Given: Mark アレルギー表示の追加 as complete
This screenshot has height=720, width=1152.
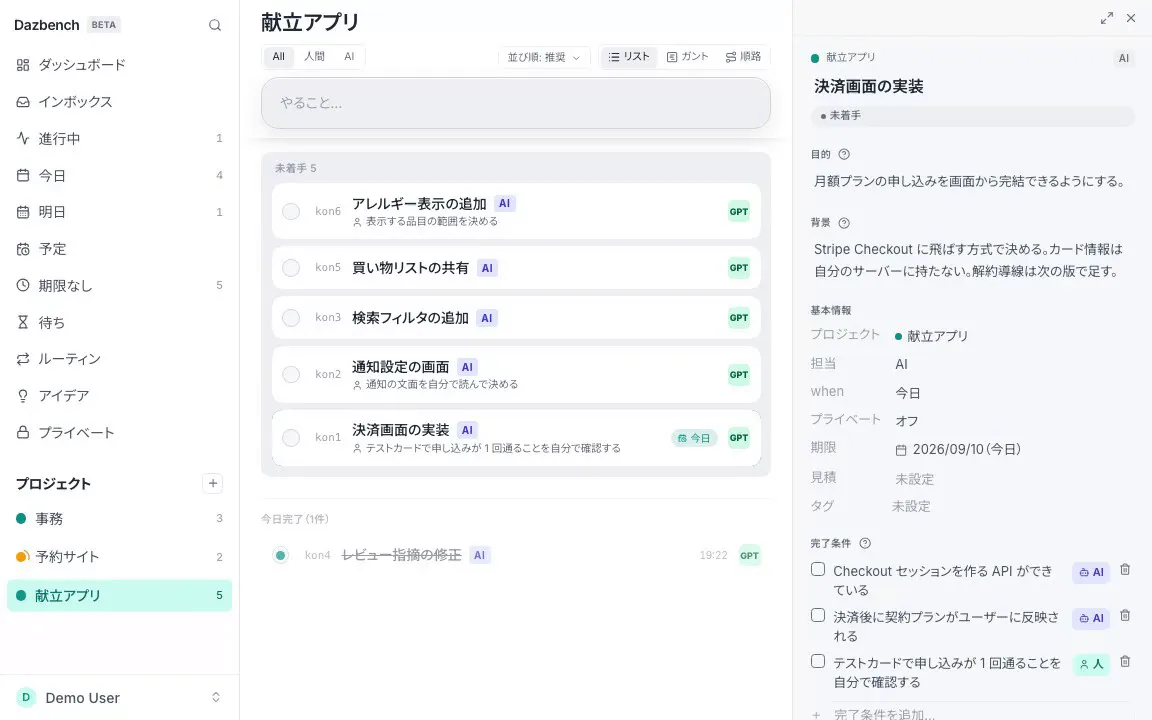Looking at the screenshot, I should [x=291, y=212].
